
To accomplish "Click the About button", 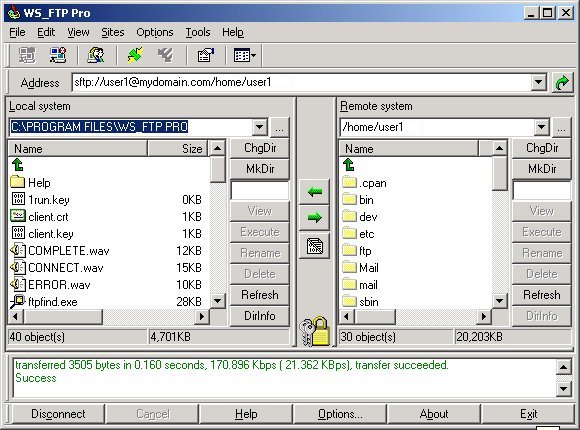I will 434,414.
